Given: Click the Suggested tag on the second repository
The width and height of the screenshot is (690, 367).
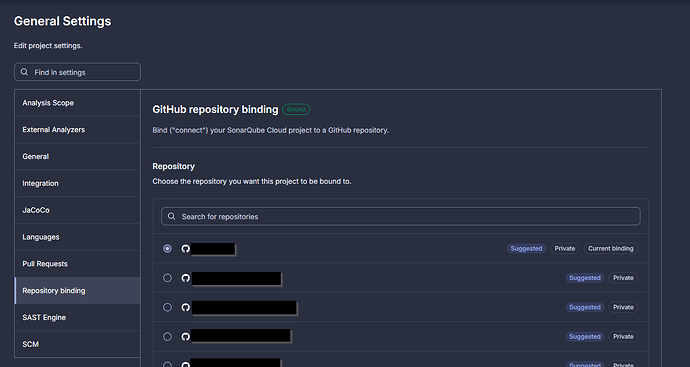Looking at the screenshot, I should click(585, 278).
